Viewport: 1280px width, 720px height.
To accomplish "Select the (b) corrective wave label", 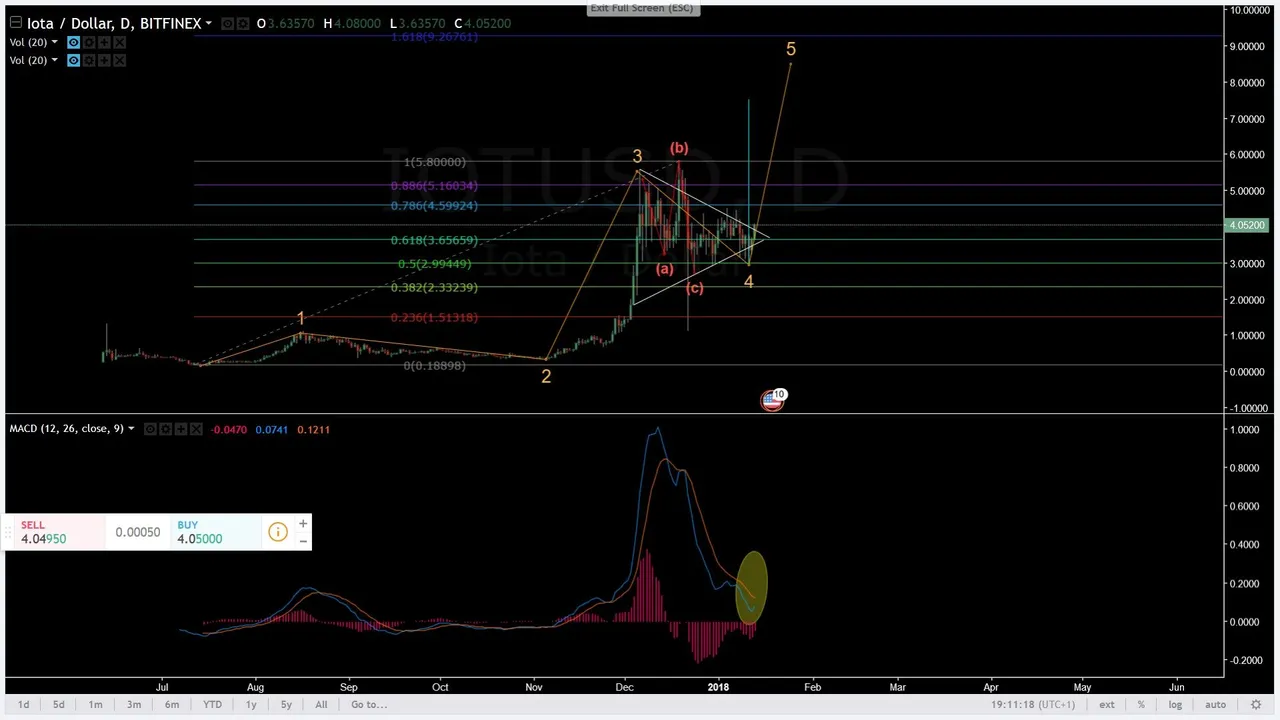I will 679,148.
